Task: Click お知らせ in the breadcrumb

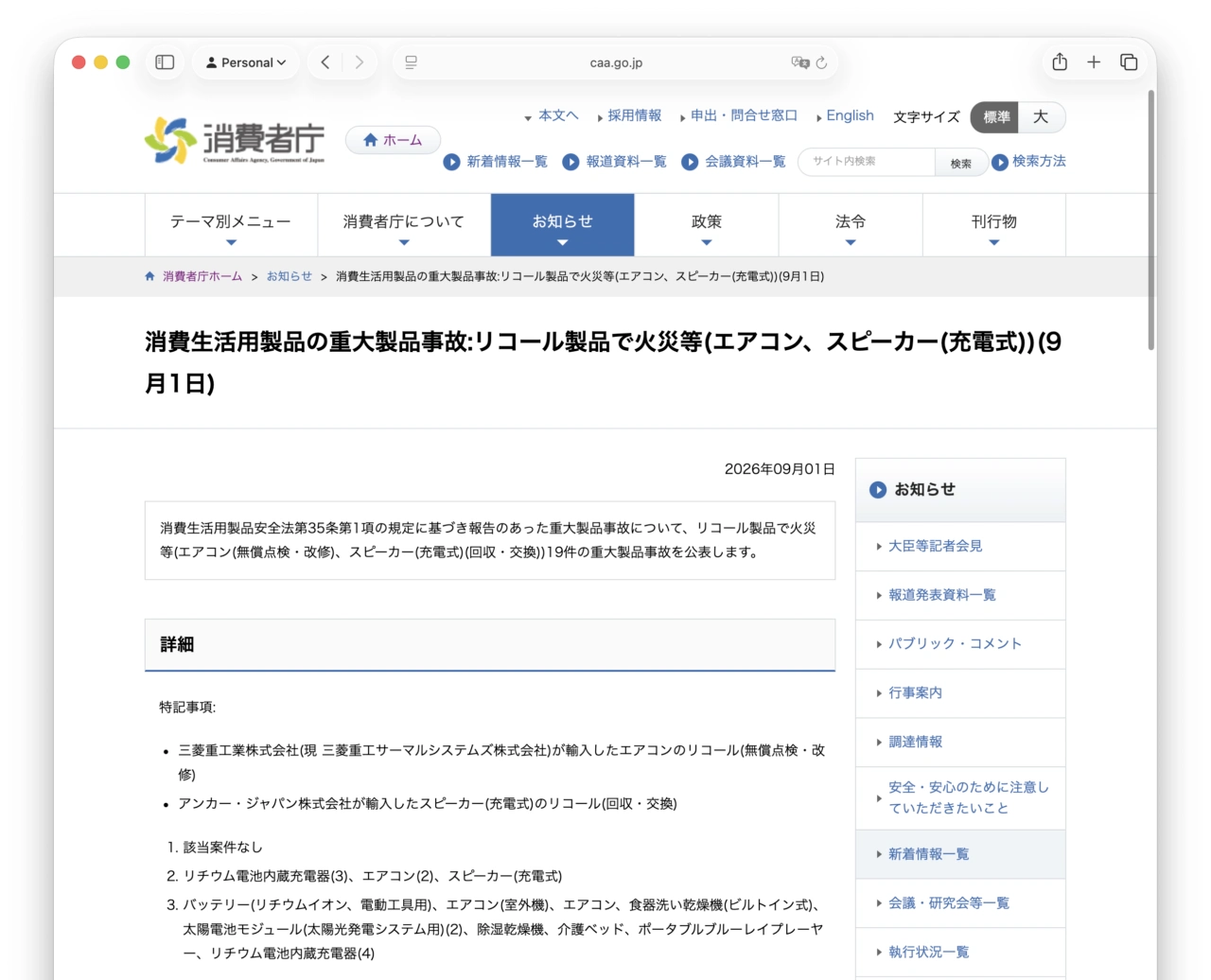Action: point(290,276)
